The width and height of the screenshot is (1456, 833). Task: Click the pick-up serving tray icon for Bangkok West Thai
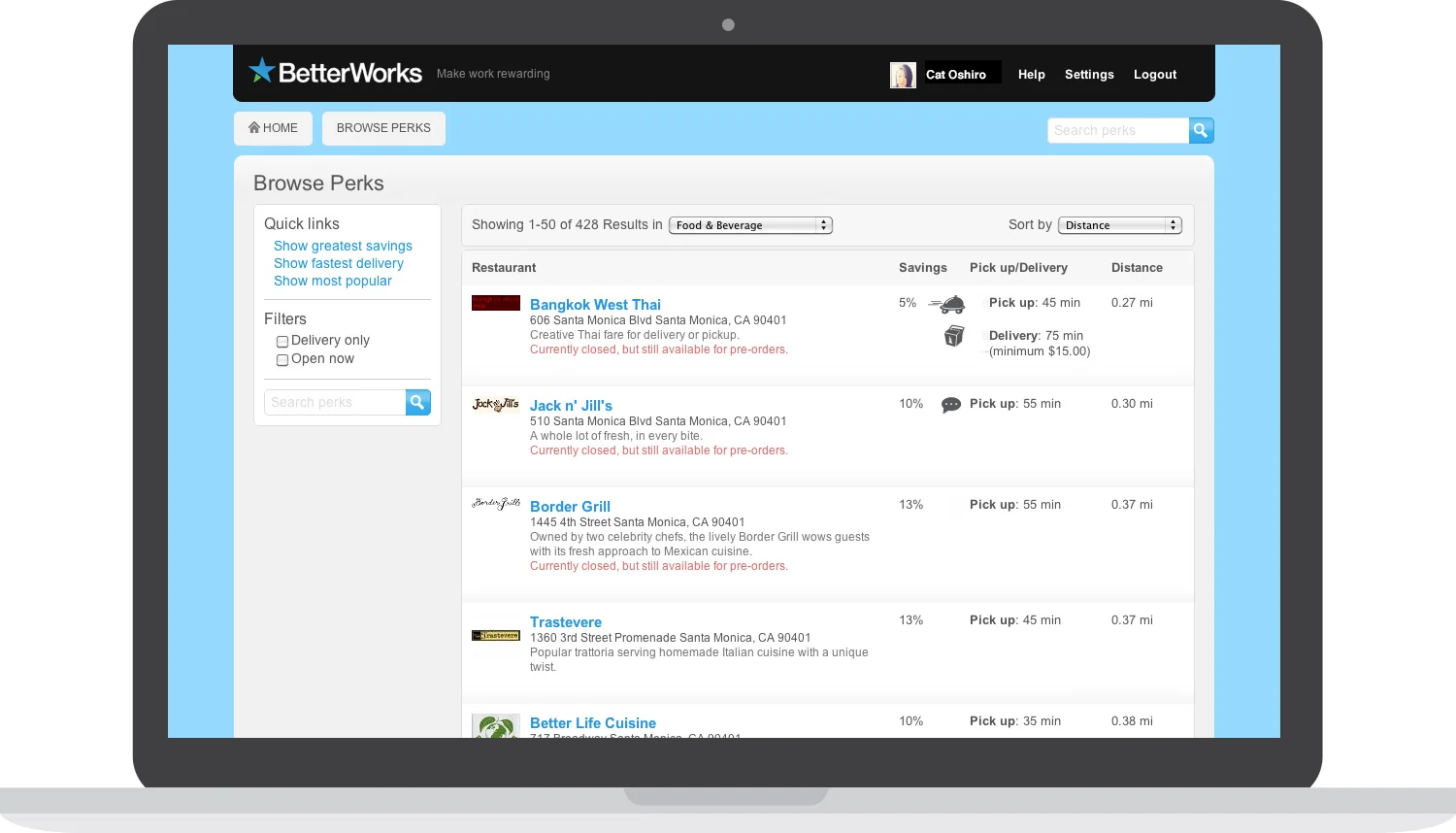[x=946, y=304]
